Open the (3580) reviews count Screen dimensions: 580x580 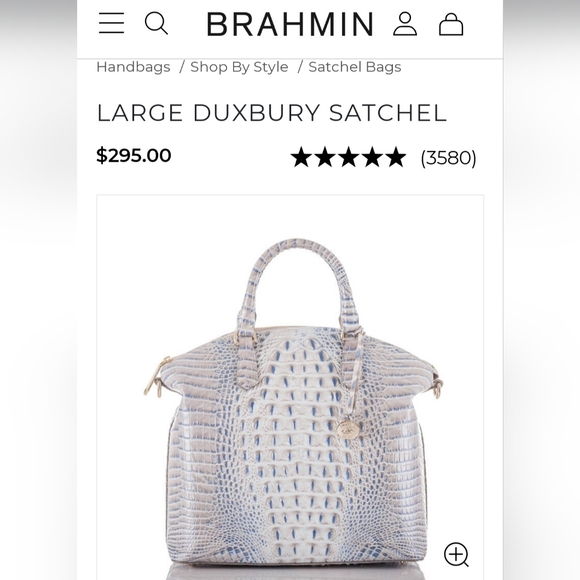(x=448, y=158)
